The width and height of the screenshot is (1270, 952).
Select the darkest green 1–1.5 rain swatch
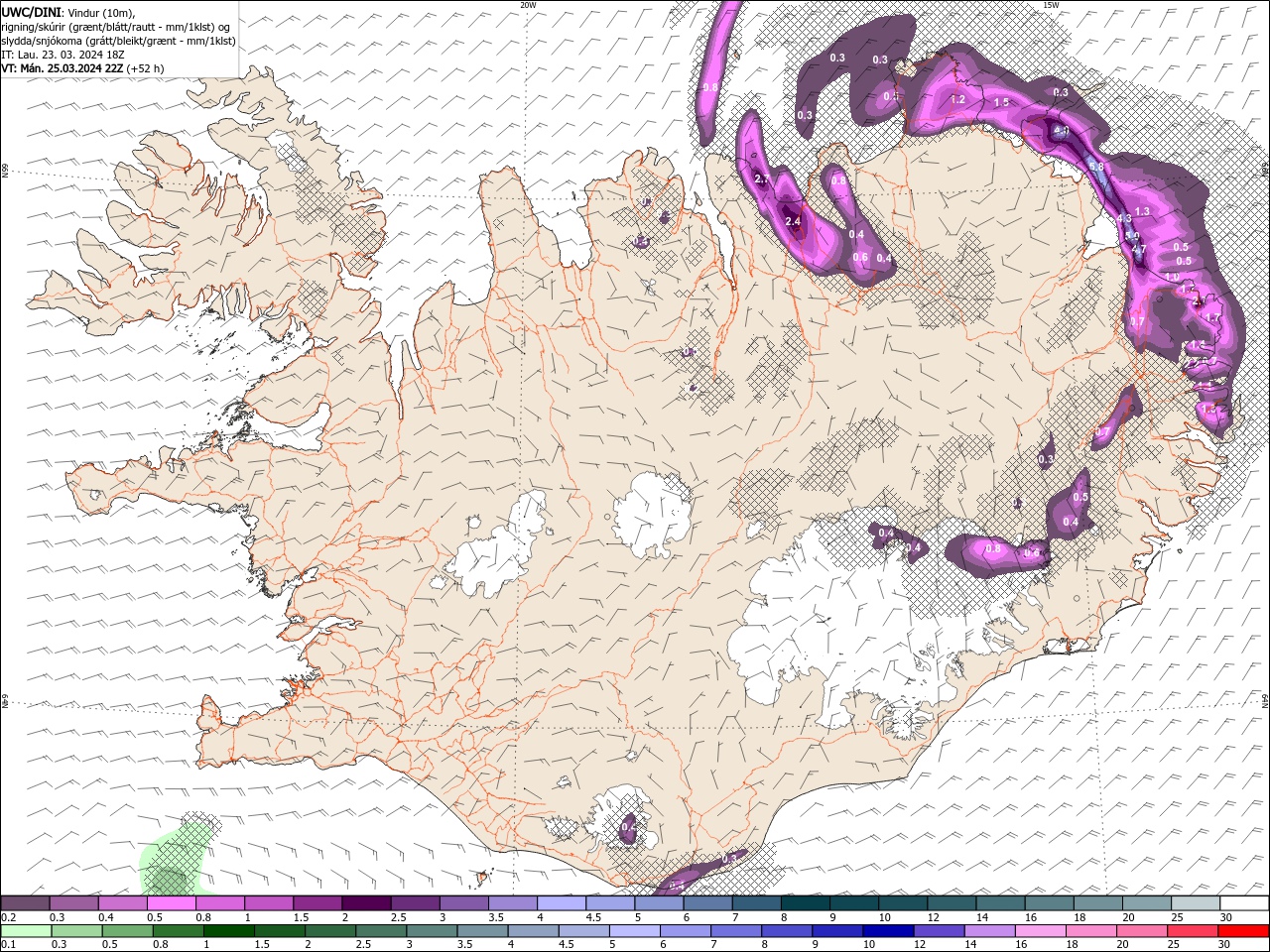(x=229, y=931)
